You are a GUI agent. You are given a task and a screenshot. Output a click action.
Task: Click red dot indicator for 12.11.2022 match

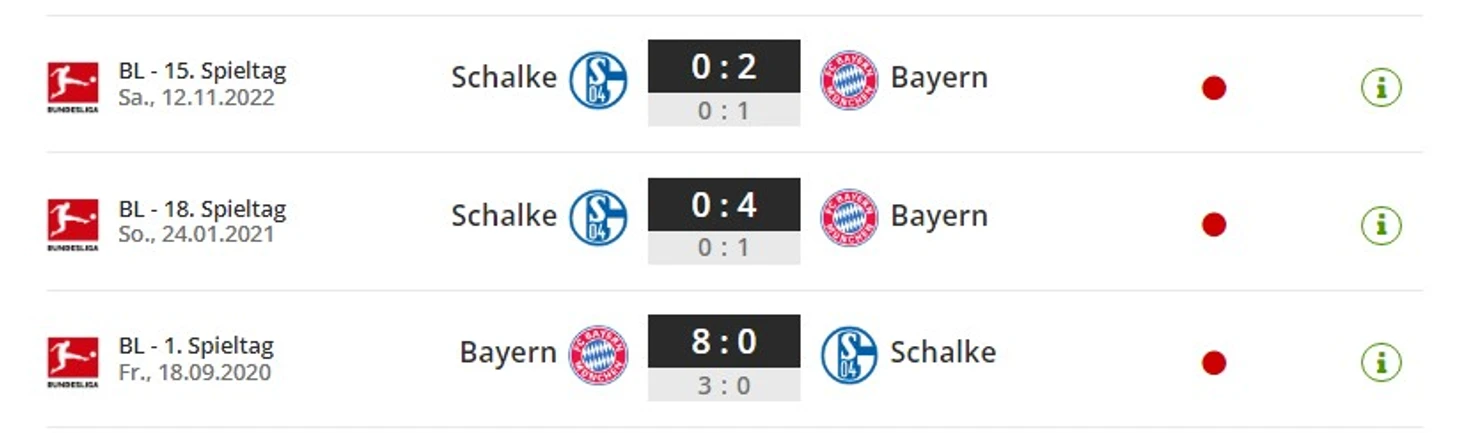point(1213,88)
